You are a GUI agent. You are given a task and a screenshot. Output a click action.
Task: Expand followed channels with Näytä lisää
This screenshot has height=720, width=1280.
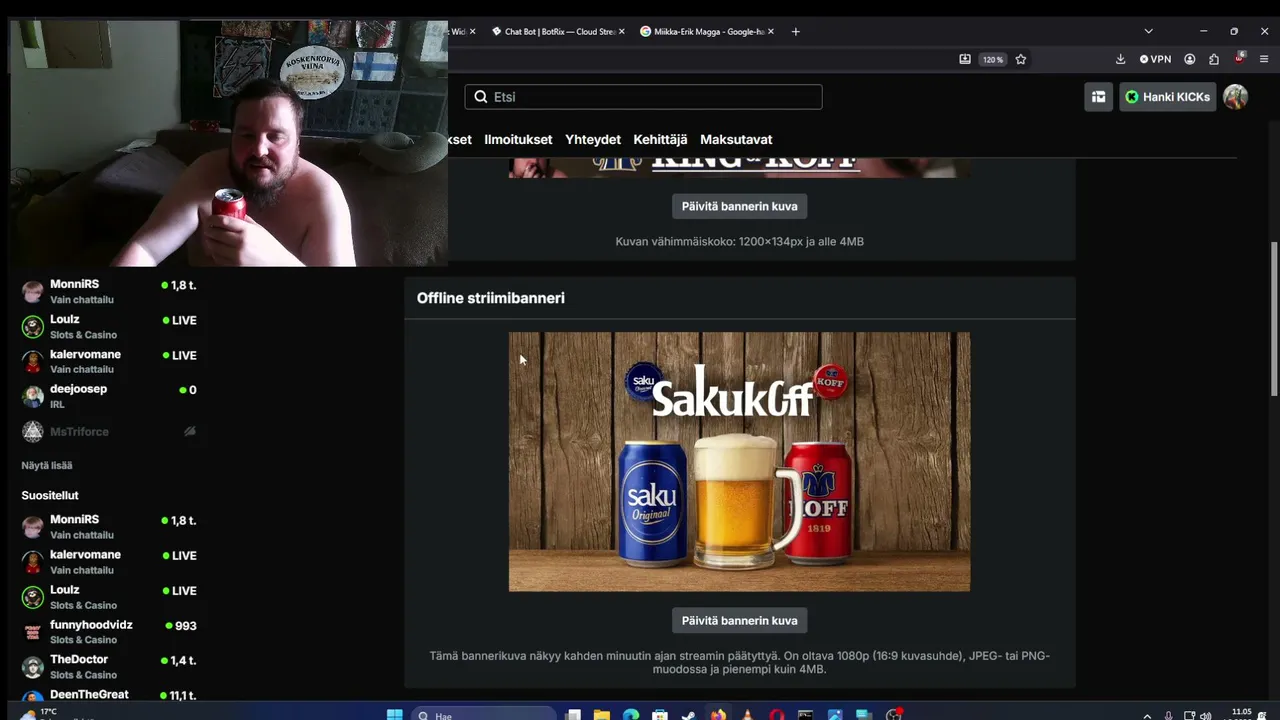coord(47,465)
